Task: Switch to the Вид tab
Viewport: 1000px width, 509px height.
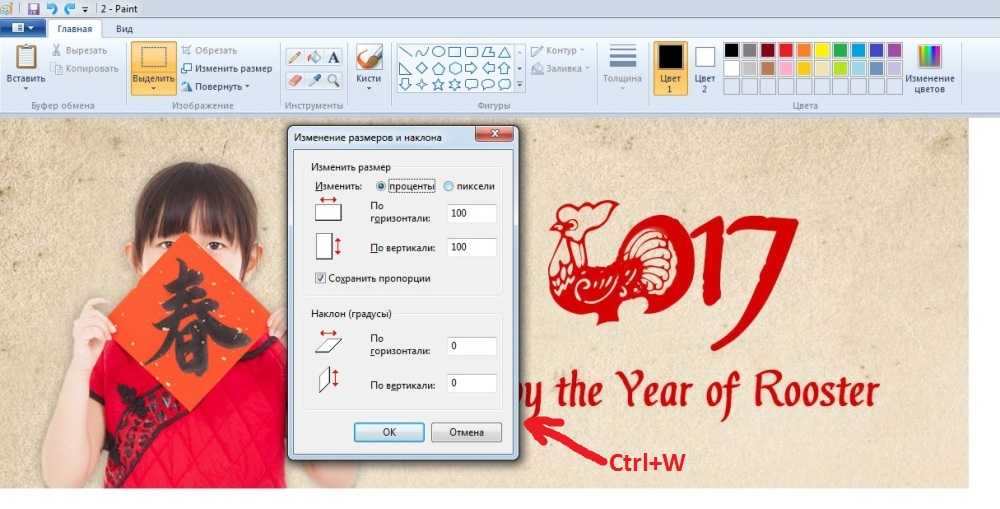Action: pyautogui.click(x=124, y=29)
